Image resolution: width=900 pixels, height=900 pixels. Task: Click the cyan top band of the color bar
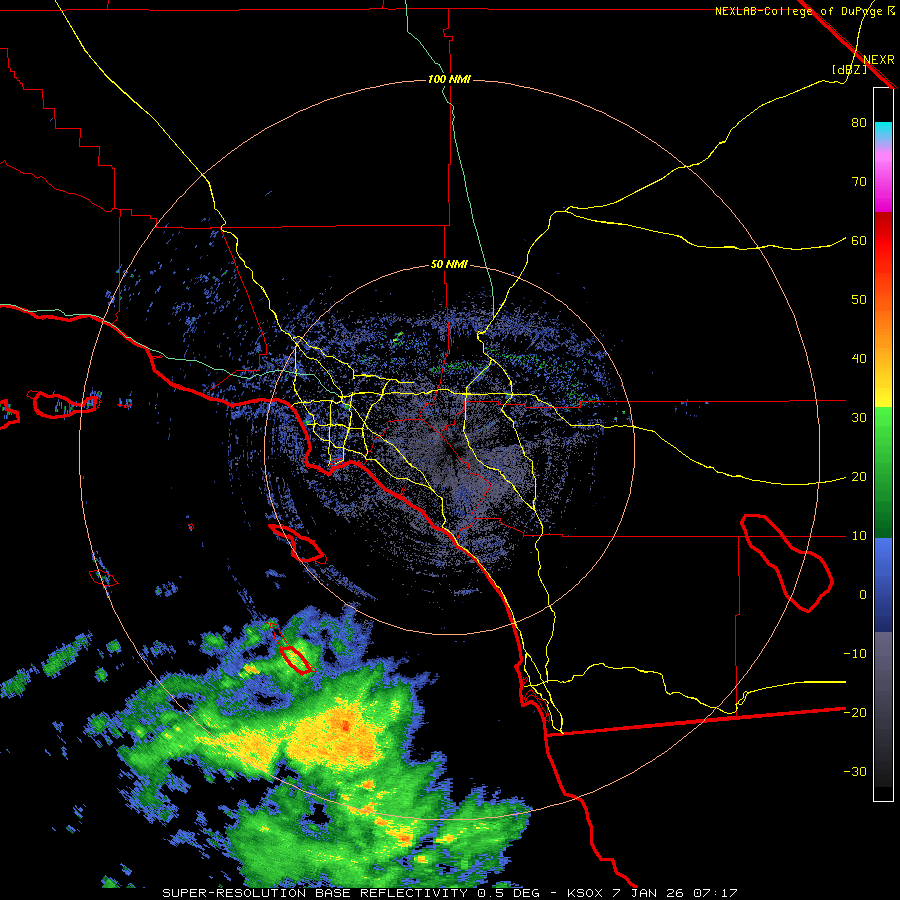[883, 132]
